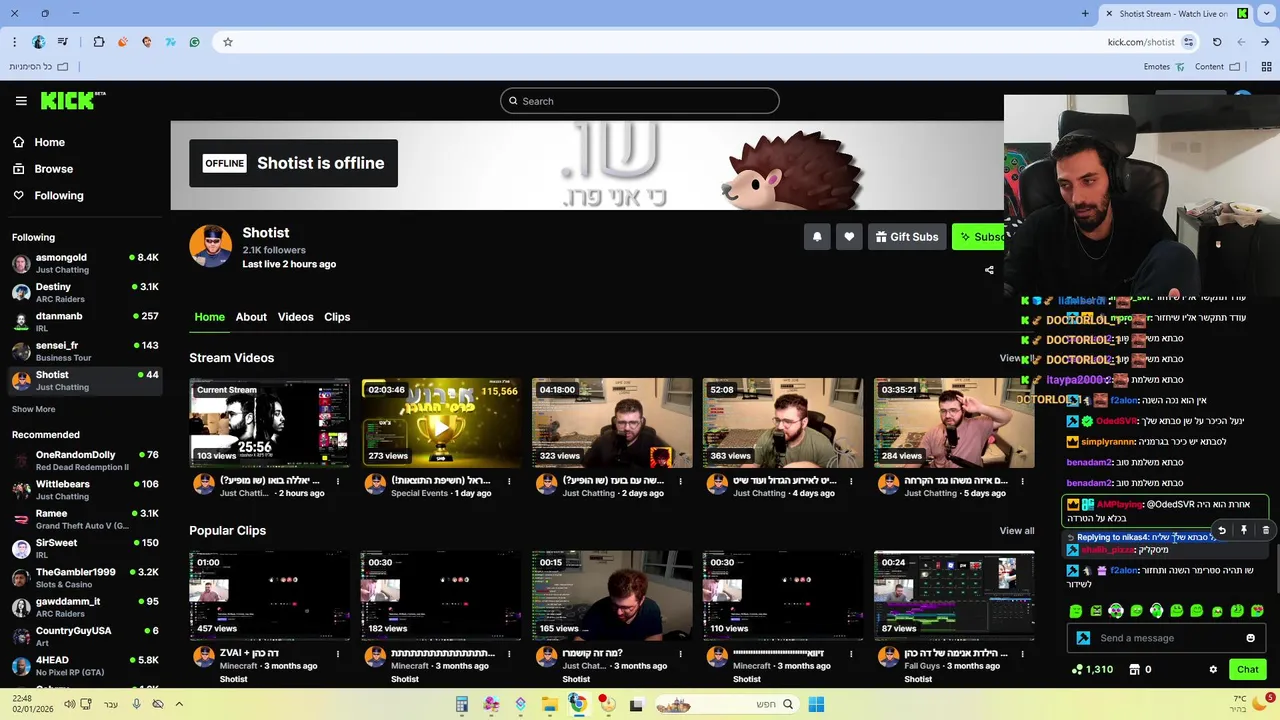Click the chat message input field
1280x720 pixels.
coord(1167,638)
